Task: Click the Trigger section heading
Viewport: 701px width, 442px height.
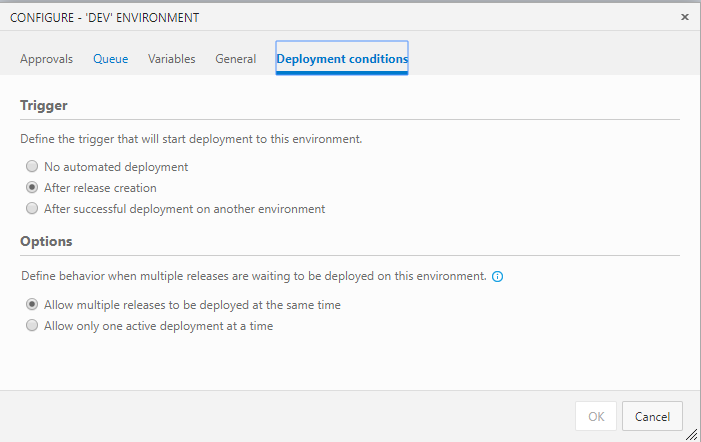Action: (x=44, y=105)
